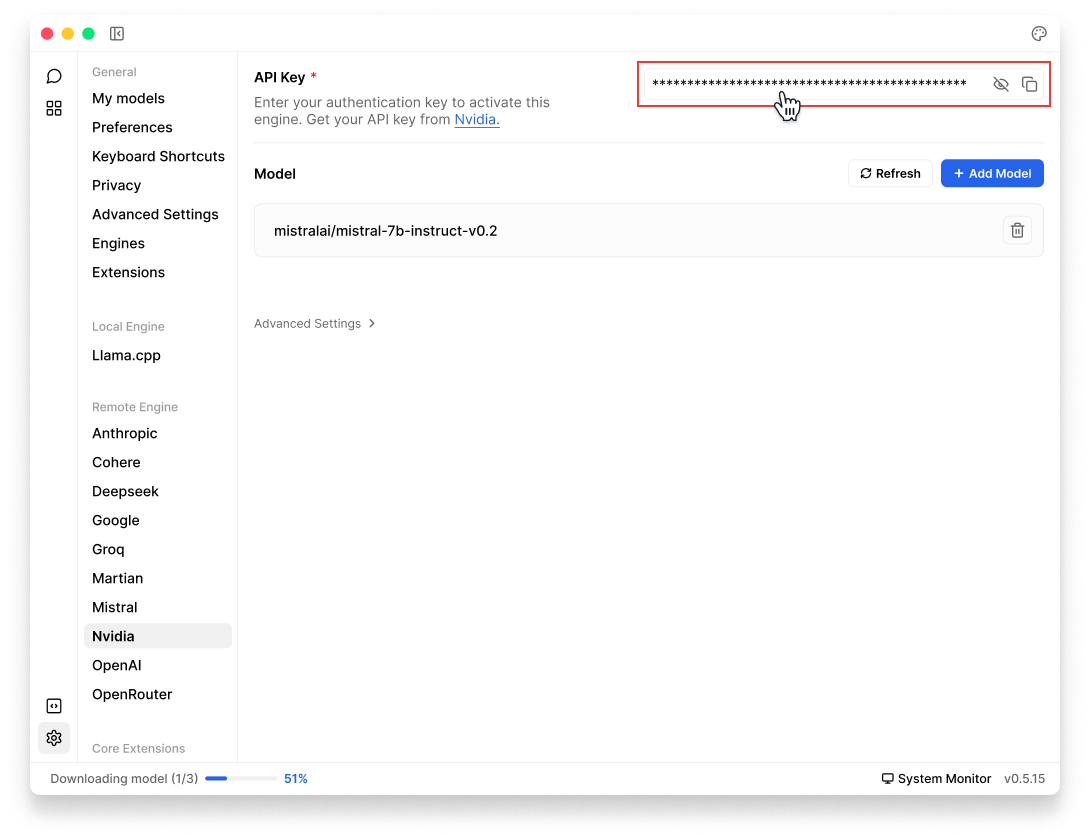Click the theme palette icon

pyautogui.click(x=1039, y=34)
